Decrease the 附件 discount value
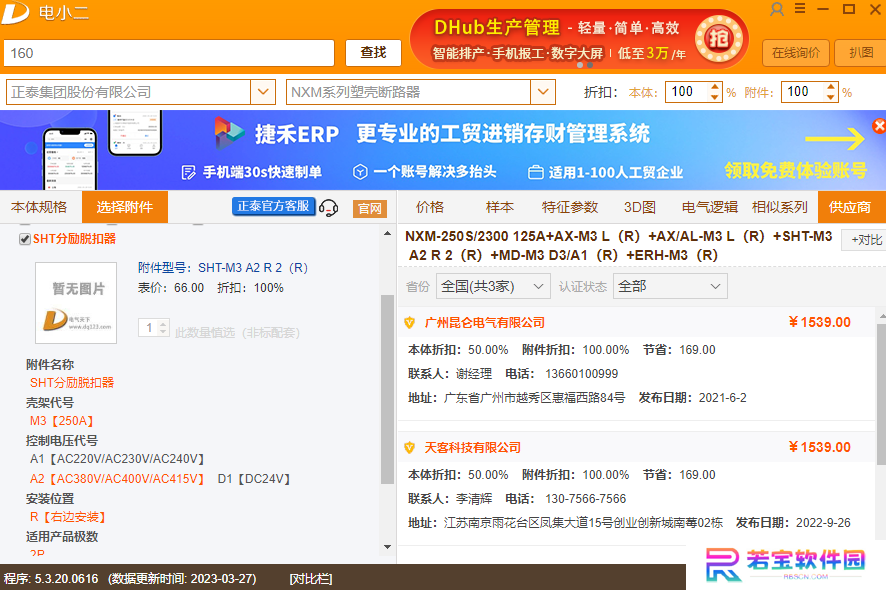The image size is (886, 590). (x=831, y=97)
